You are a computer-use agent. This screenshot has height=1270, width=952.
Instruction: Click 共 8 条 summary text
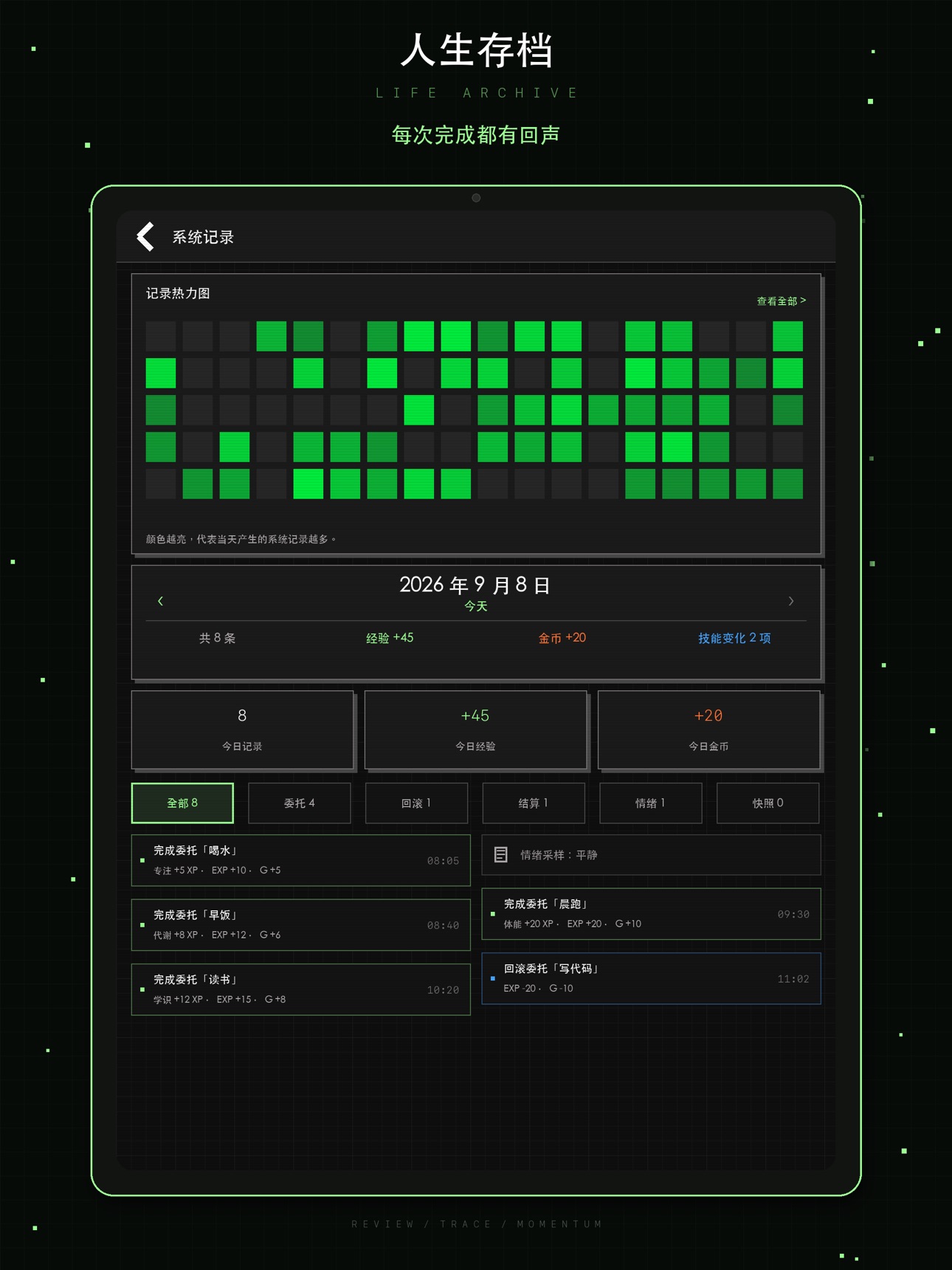pyautogui.click(x=217, y=638)
